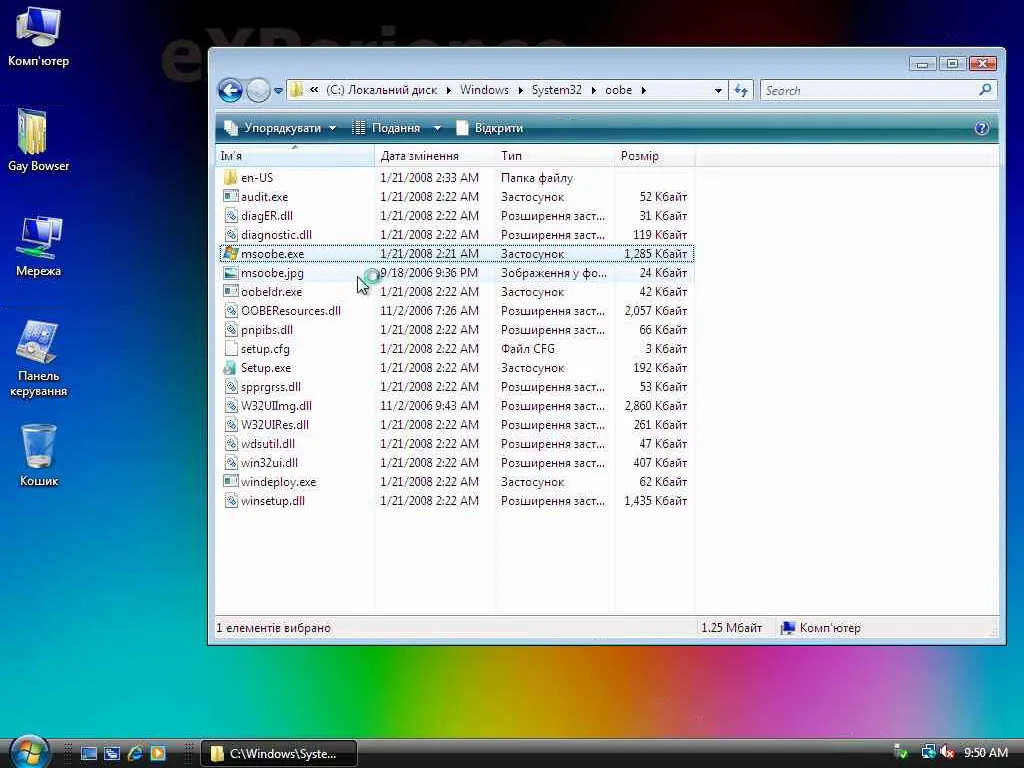This screenshot has height=768, width=1024.
Task: Sort by Тип column header
Action: point(554,156)
